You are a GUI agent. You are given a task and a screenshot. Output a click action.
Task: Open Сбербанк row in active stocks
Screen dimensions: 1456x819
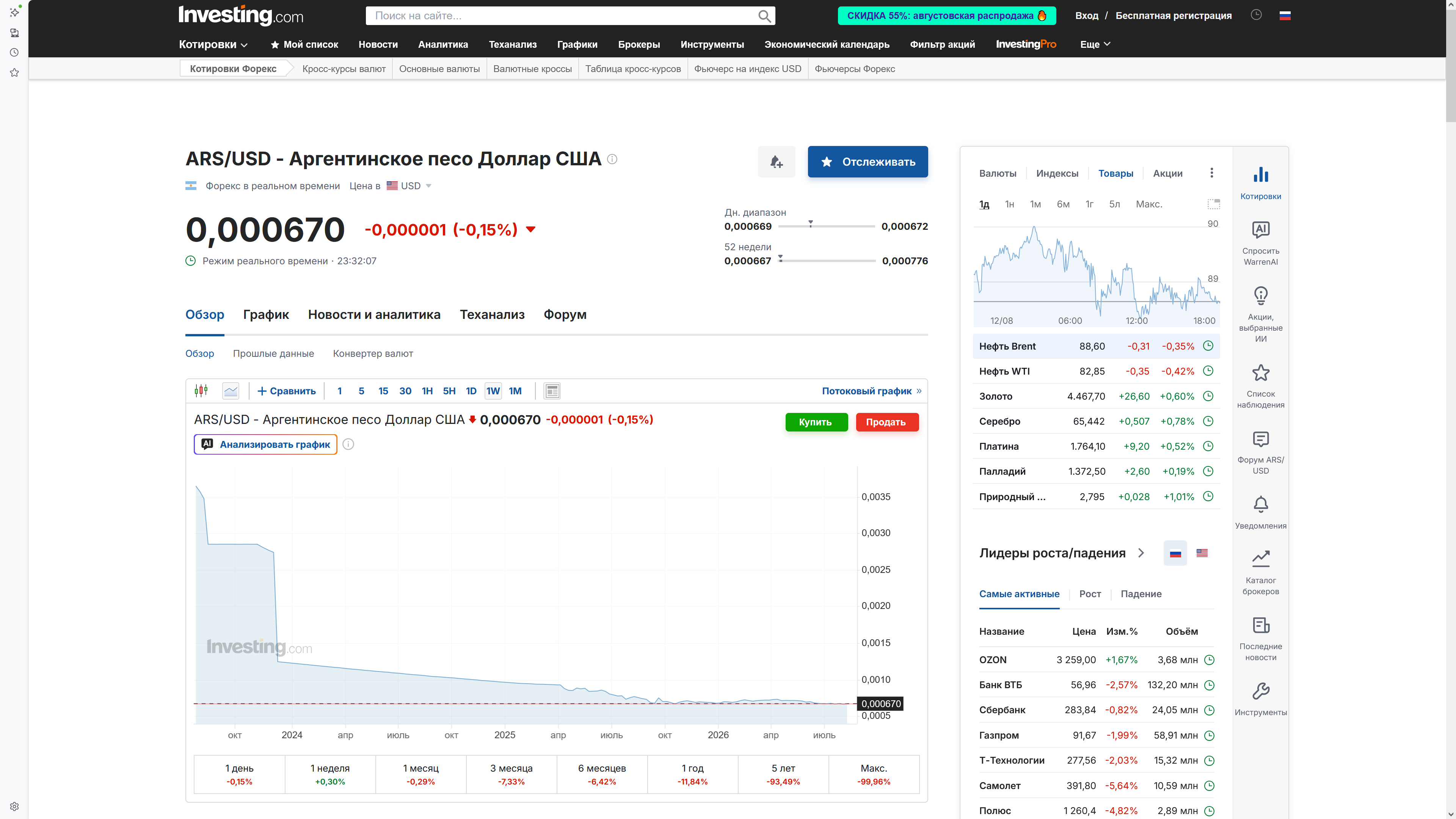point(1096,710)
